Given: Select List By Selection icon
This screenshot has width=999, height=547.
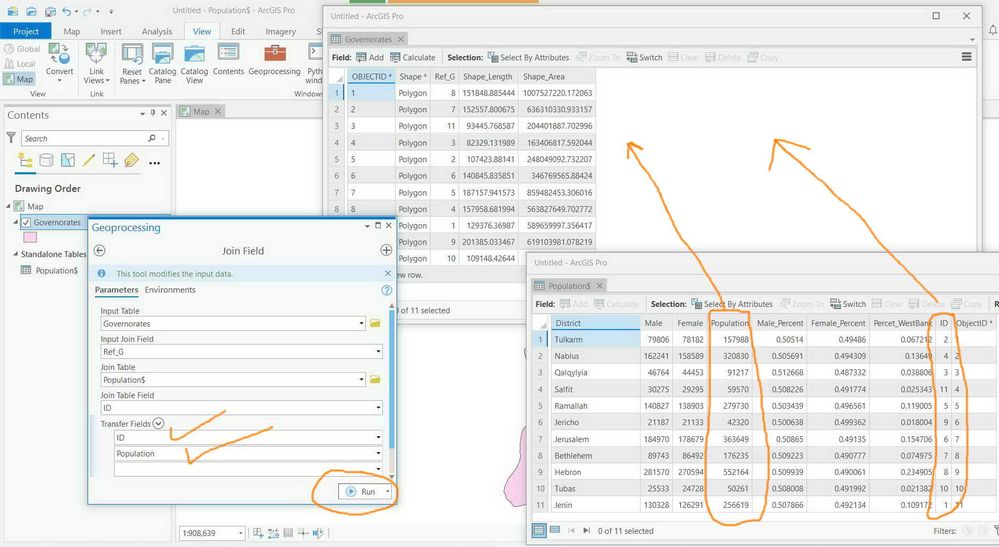Looking at the screenshot, I should coord(68,160).
